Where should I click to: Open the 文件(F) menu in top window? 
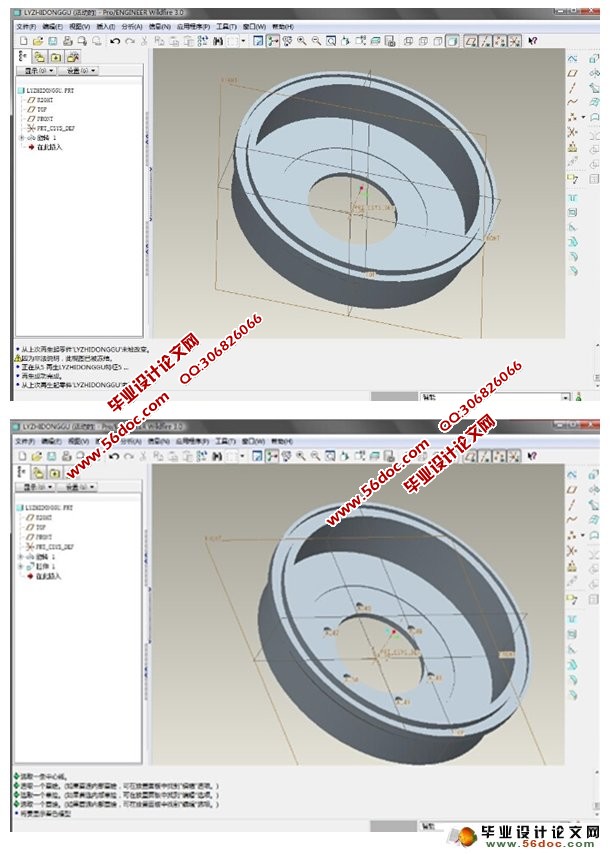click(26, 26)
